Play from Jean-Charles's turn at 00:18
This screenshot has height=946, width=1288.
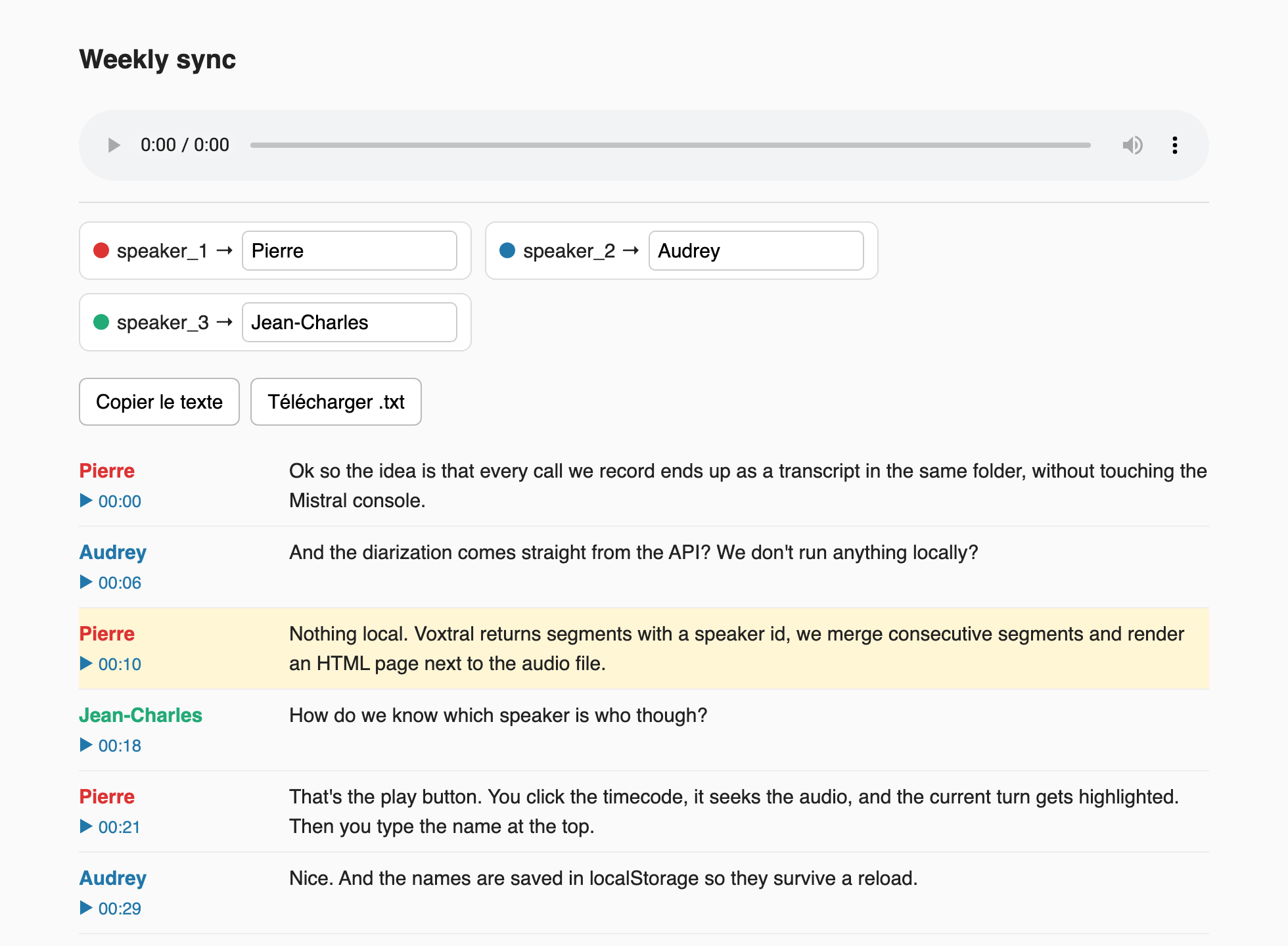click(x=110, y=746)
